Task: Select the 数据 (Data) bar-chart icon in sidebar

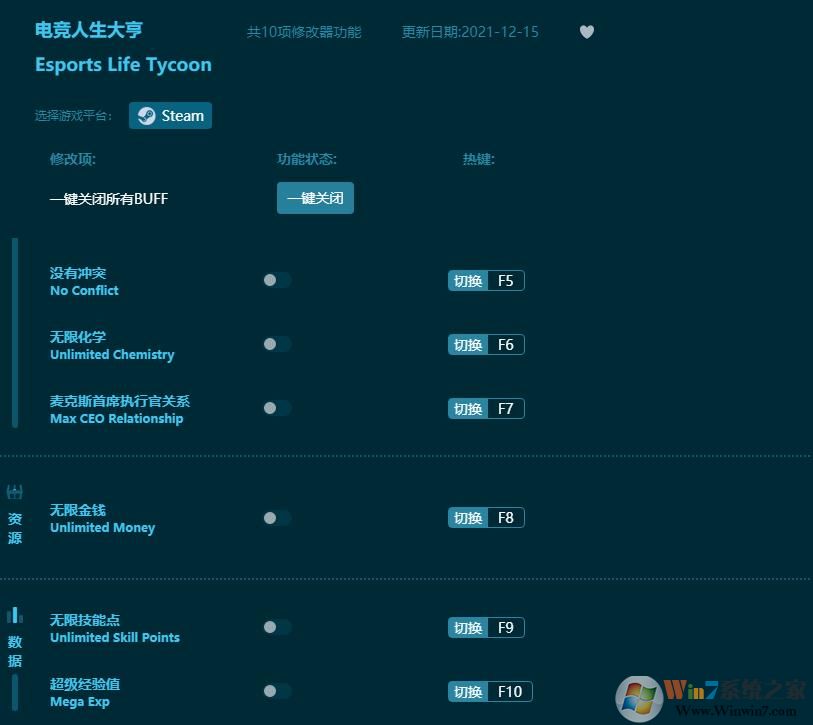Action: [14, 613]
